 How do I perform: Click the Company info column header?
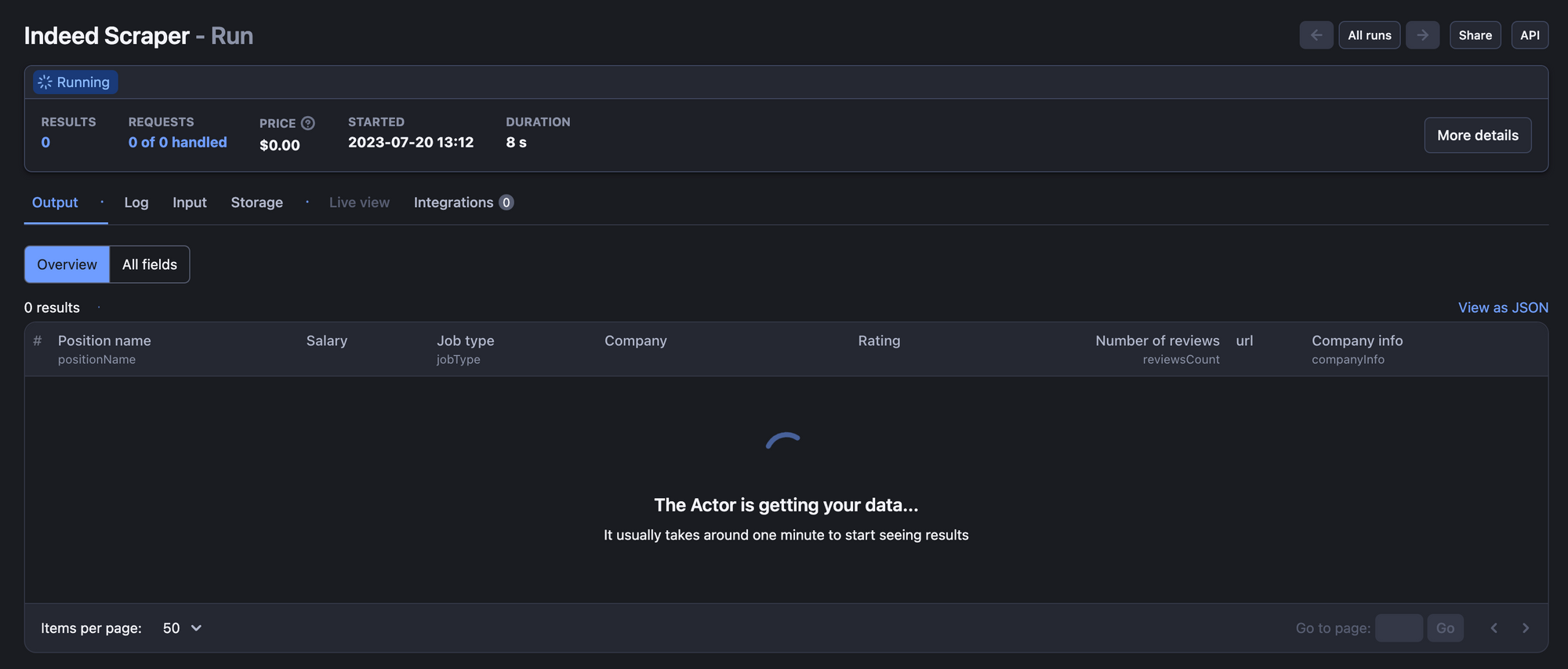tap(1357, 349)
